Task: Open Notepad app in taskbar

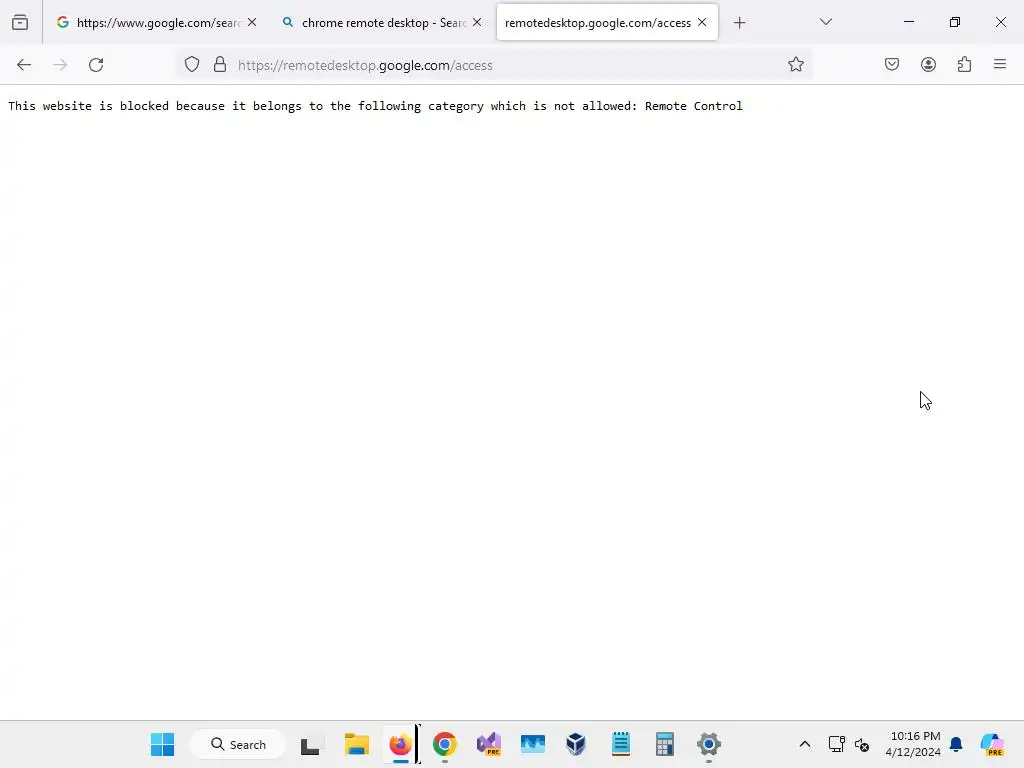Action: coord(620,744)
